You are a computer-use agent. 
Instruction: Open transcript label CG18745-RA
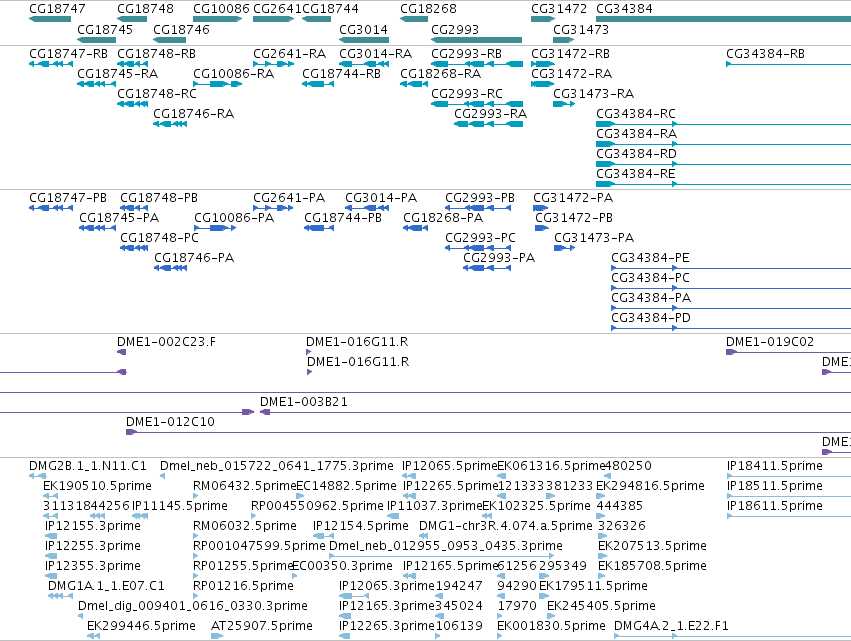click(117, 74)
